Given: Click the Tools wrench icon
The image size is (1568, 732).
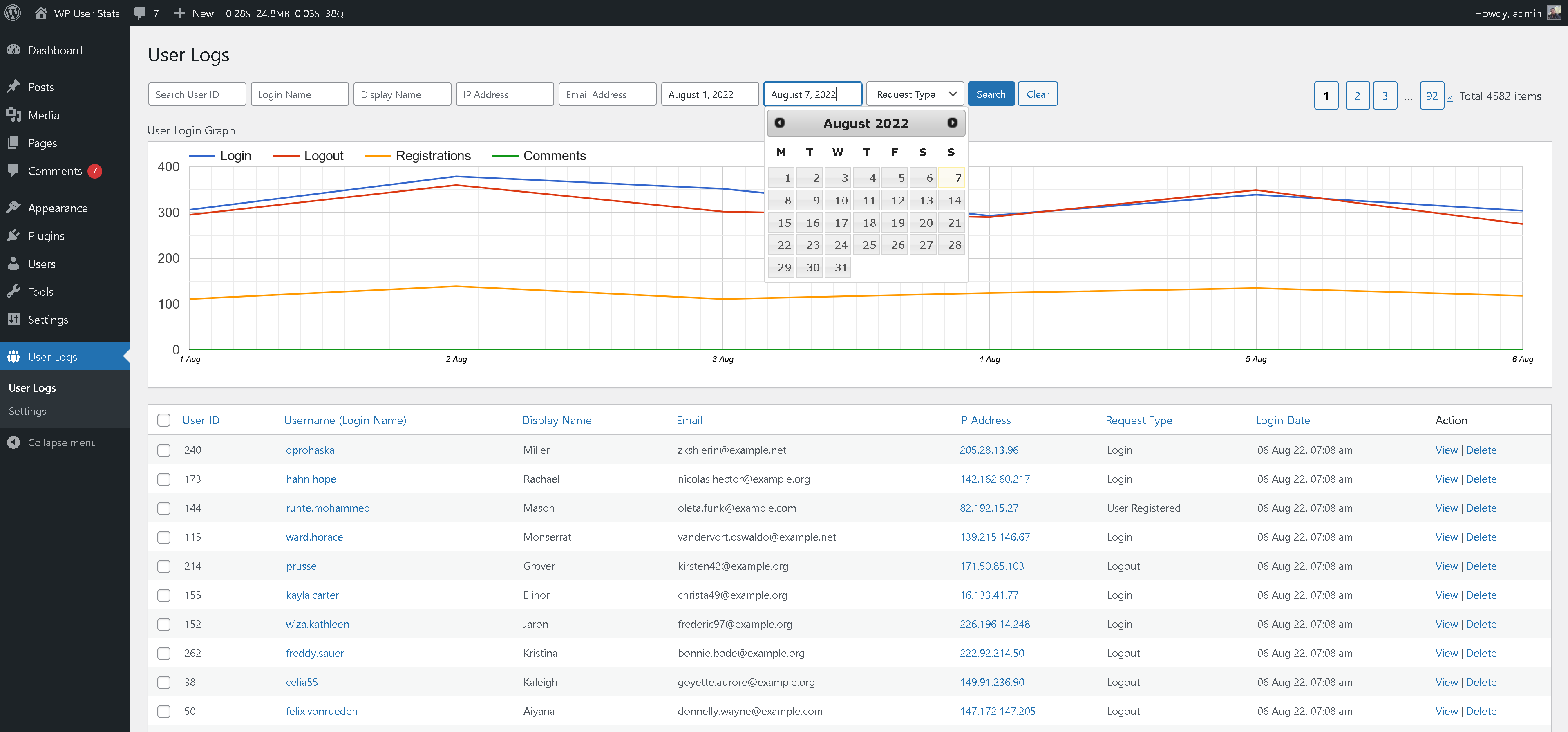Looking at the screenshot, I should pos(13,292).
